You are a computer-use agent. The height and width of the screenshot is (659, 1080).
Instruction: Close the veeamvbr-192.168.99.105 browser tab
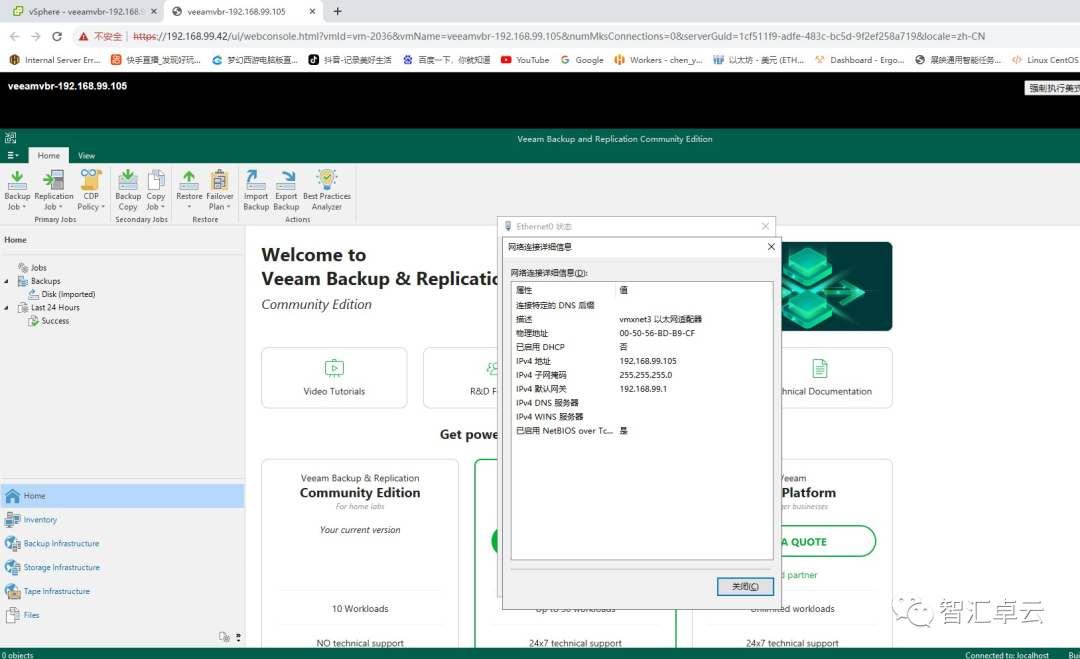pyautogui.click(x=312, y=12)
